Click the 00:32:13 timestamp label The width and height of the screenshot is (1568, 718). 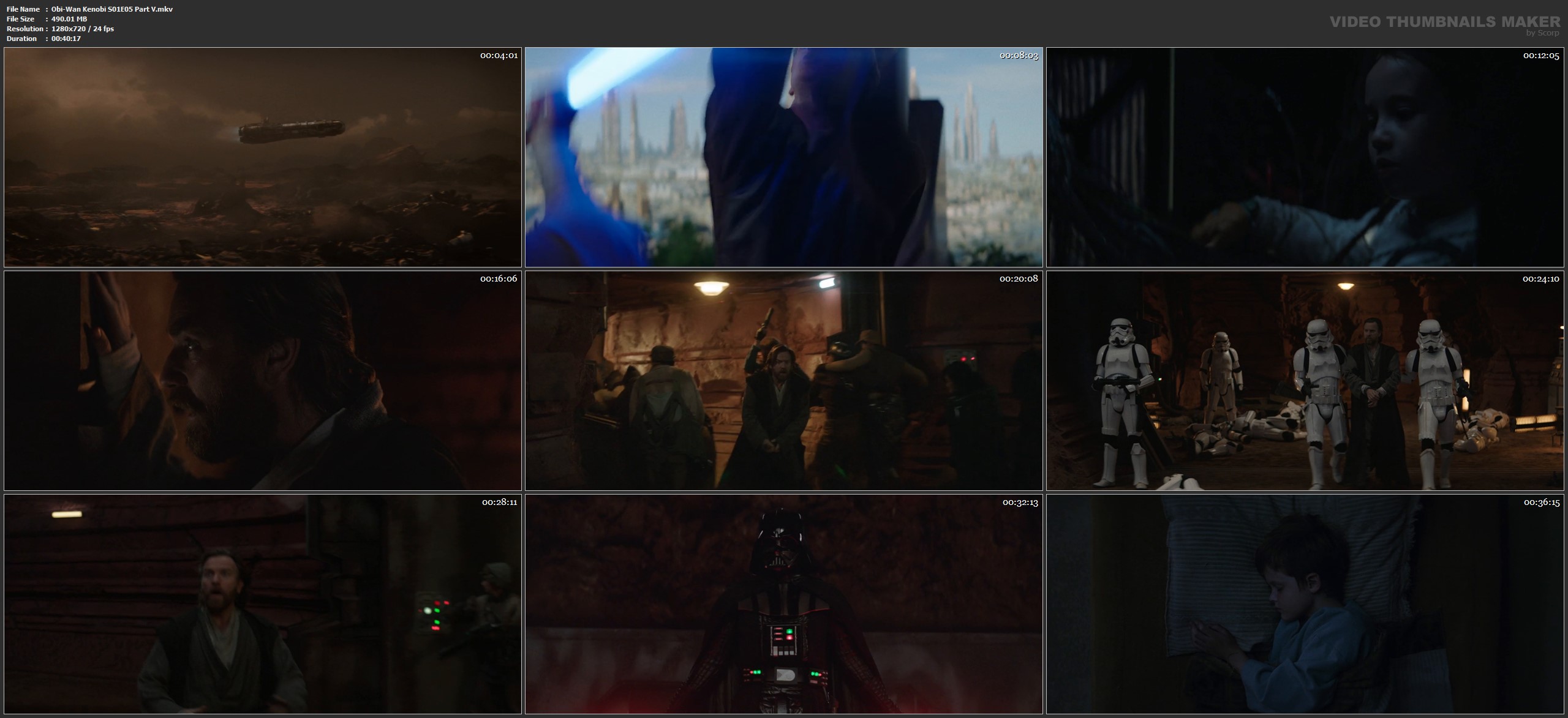[1020, 503]
